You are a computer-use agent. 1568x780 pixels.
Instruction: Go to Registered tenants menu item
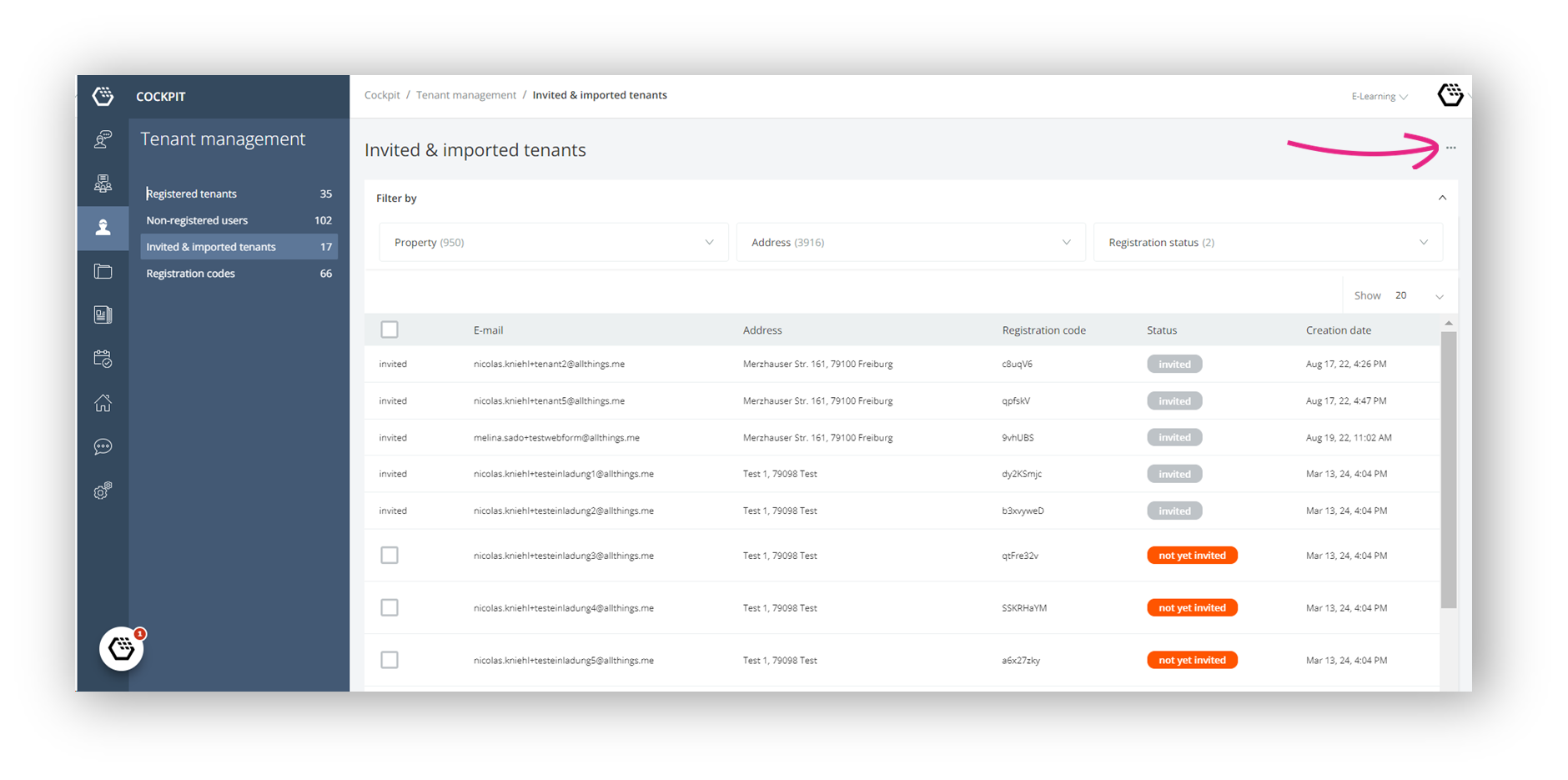pyautogui.click(x=239, y=194)
